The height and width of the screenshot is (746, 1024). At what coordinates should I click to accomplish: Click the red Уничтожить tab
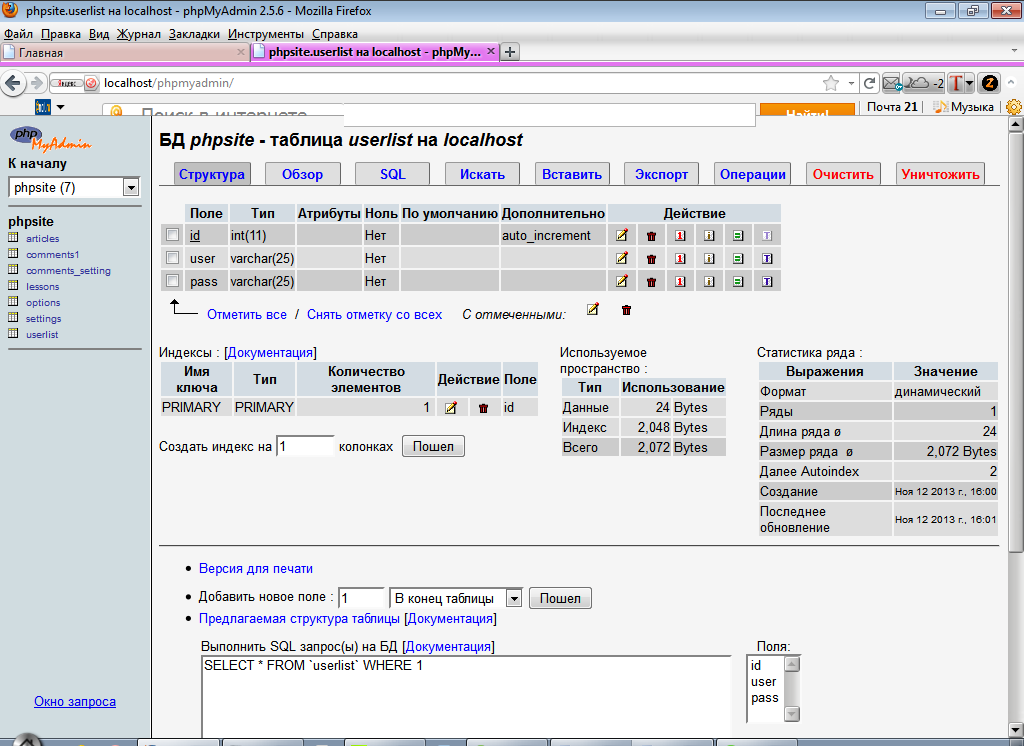click(940, 174)
